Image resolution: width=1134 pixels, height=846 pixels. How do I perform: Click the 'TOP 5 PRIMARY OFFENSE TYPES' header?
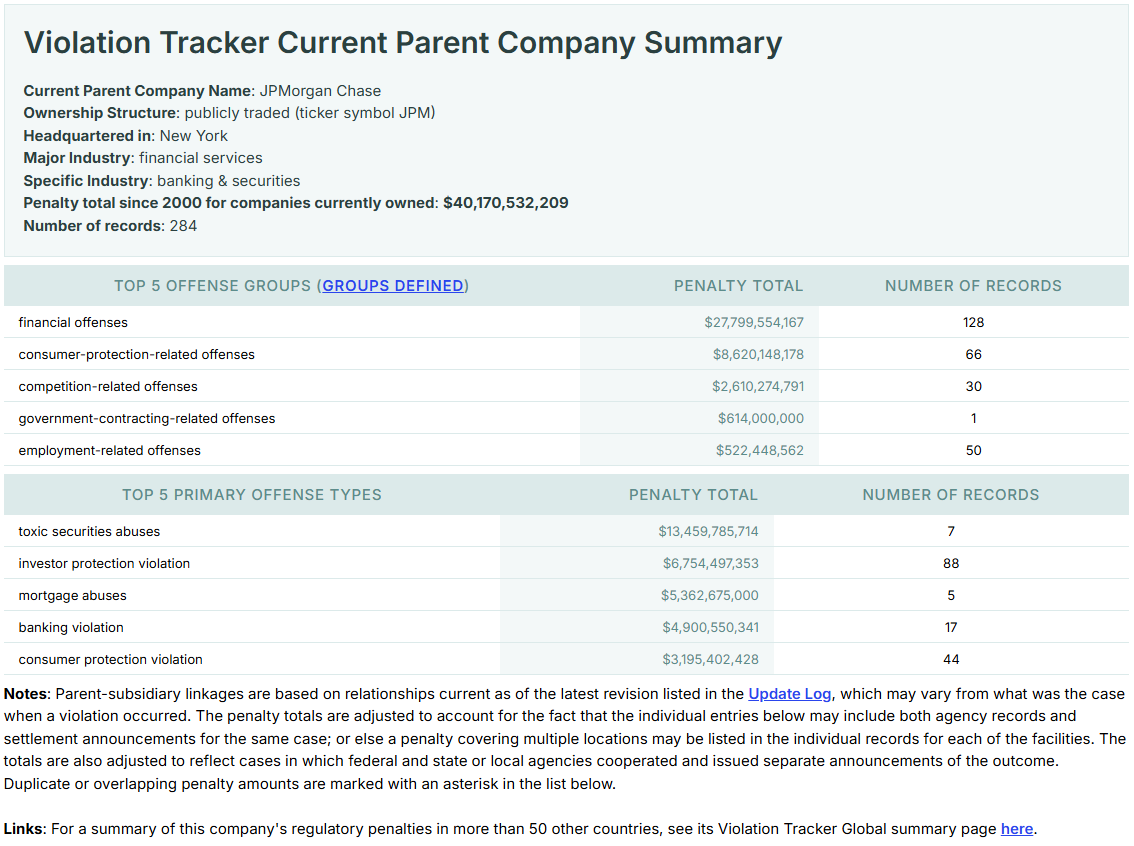point(252,495)
